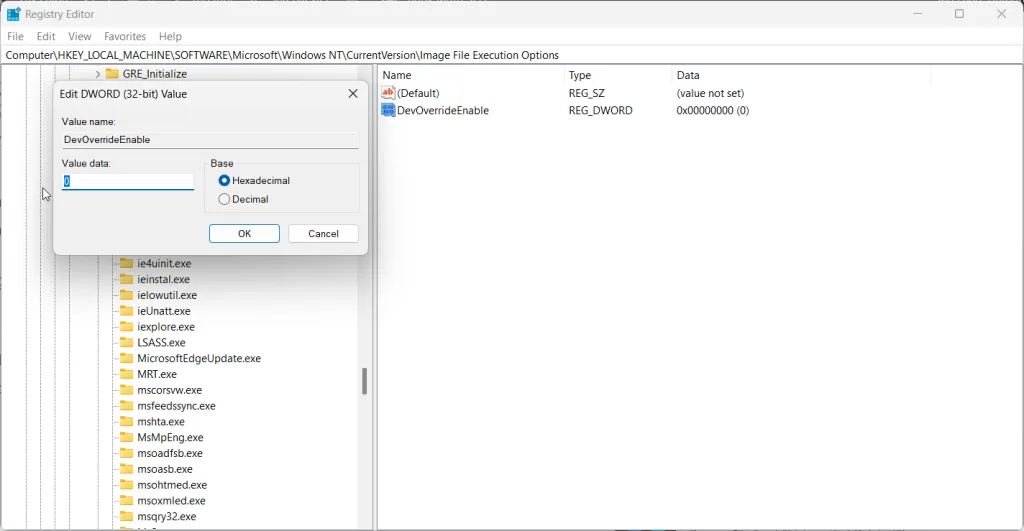Click the REG_DWORD type cell
Screen dimensions: 1024x531
600,111
